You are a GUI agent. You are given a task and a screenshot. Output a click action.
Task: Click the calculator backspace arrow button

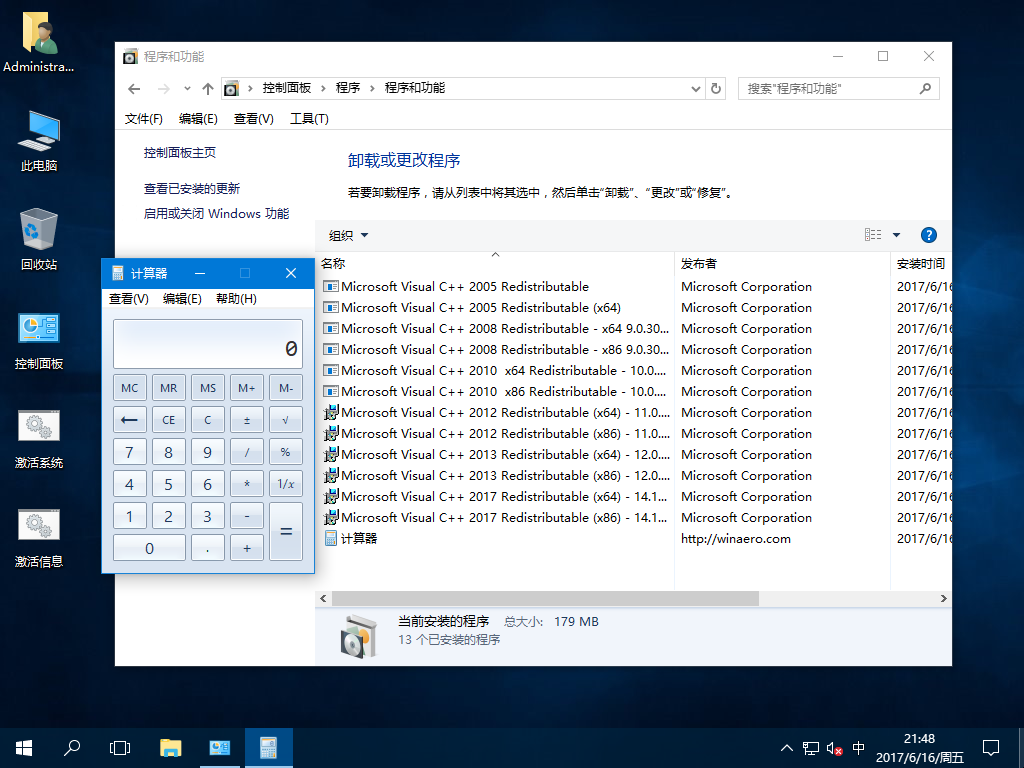(129, 420)
